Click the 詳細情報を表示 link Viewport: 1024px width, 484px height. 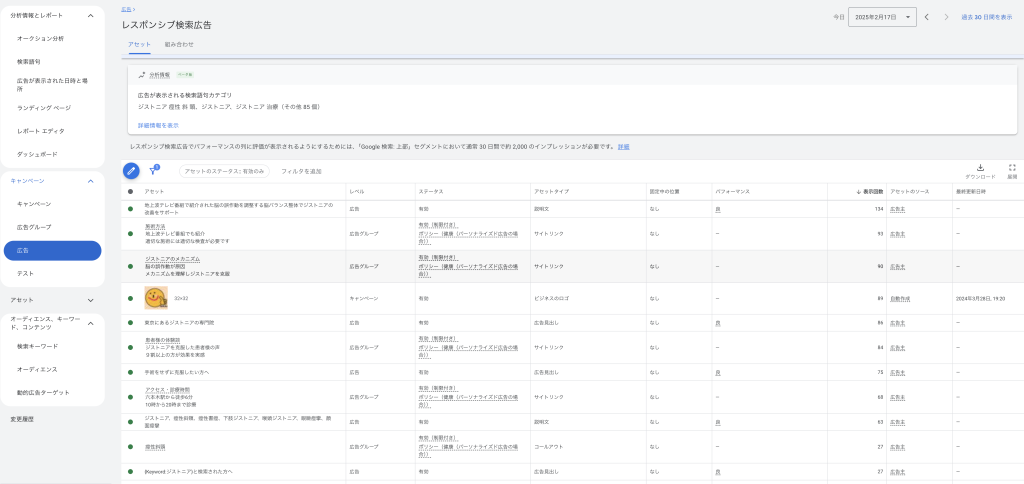(x=158, y=125)
